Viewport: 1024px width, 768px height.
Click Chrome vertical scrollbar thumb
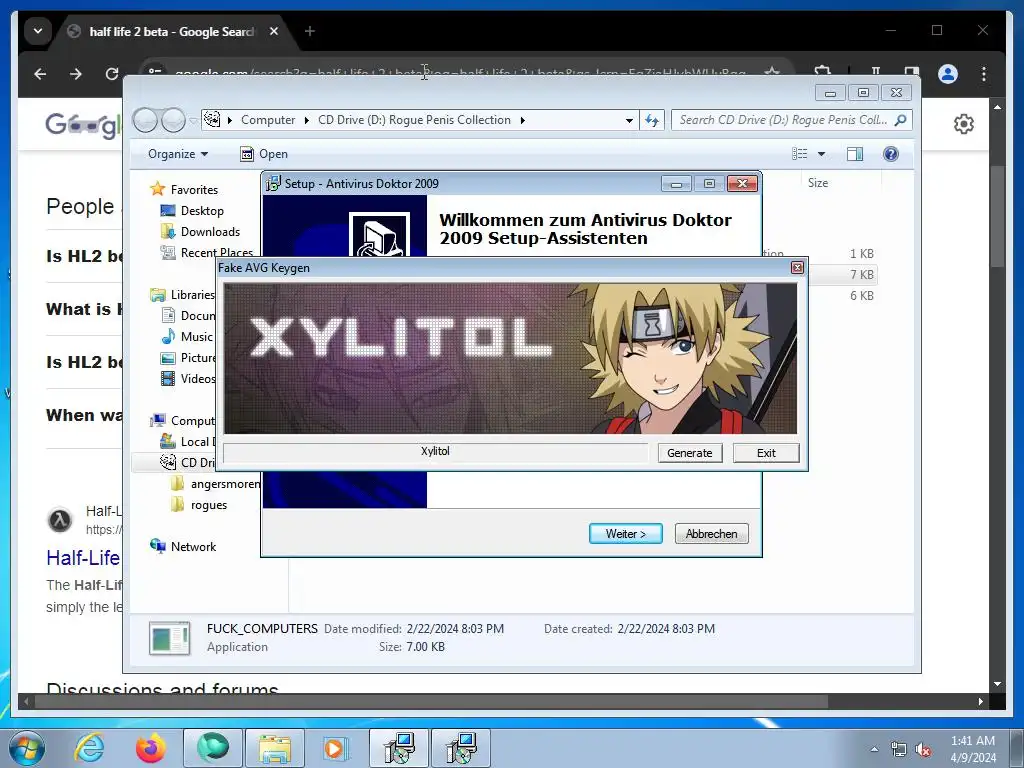click(x=997, y=216)
